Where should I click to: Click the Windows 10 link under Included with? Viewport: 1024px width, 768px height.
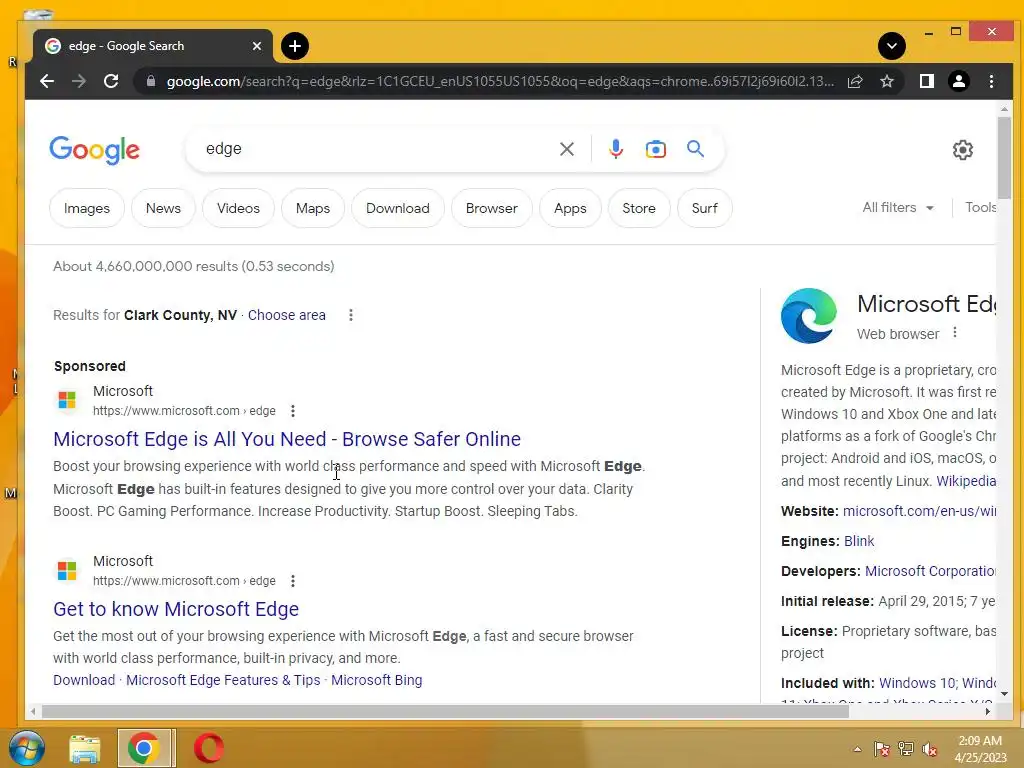pos(918,683)
